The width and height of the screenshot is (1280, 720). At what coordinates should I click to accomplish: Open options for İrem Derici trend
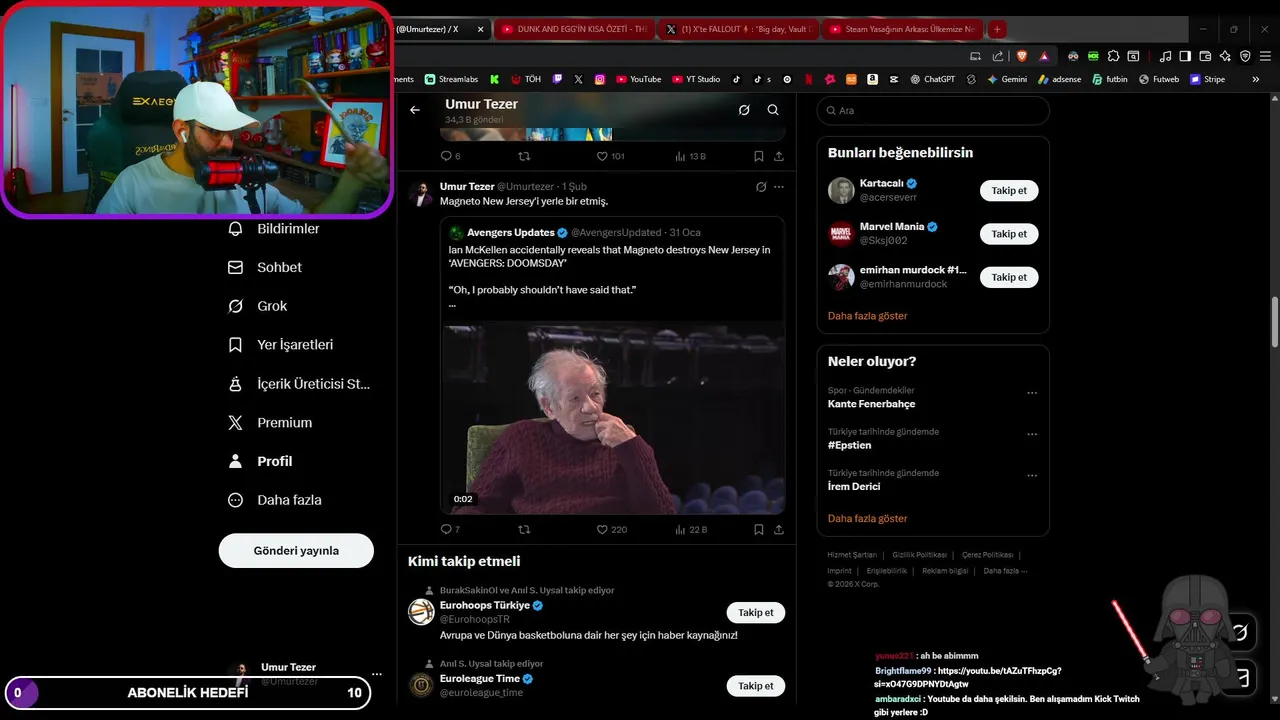point(1032,476)
